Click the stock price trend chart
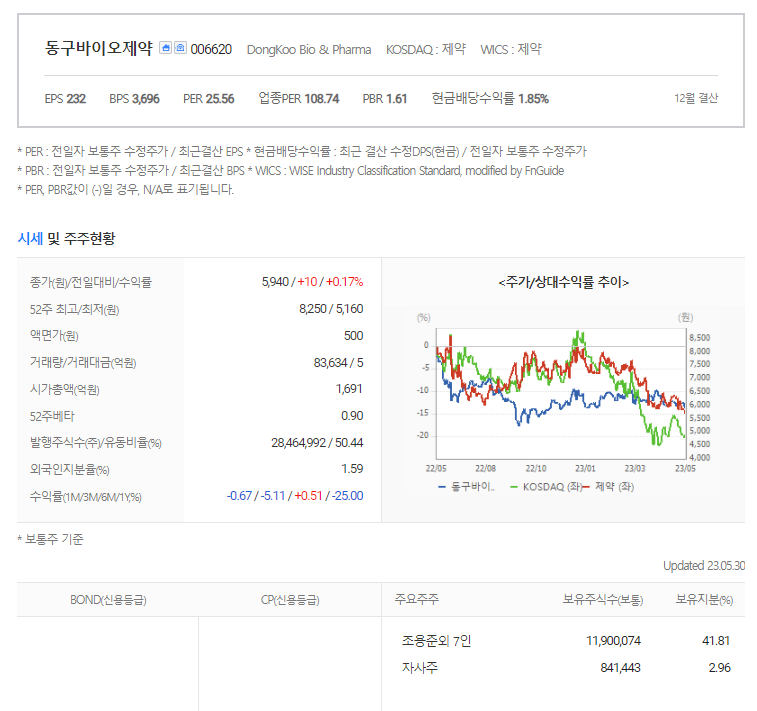This screenshot has width=757, height=711. 561,393
